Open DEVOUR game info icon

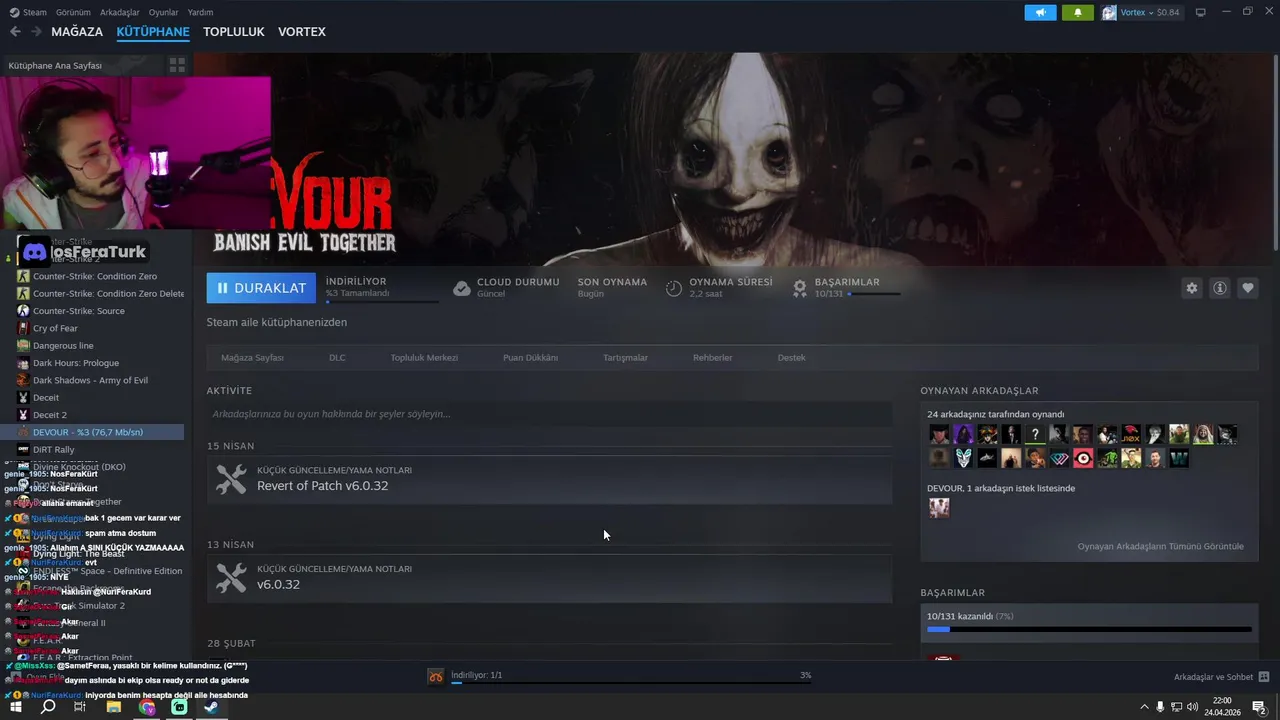pyautogui.click(x=1220, y=288)
